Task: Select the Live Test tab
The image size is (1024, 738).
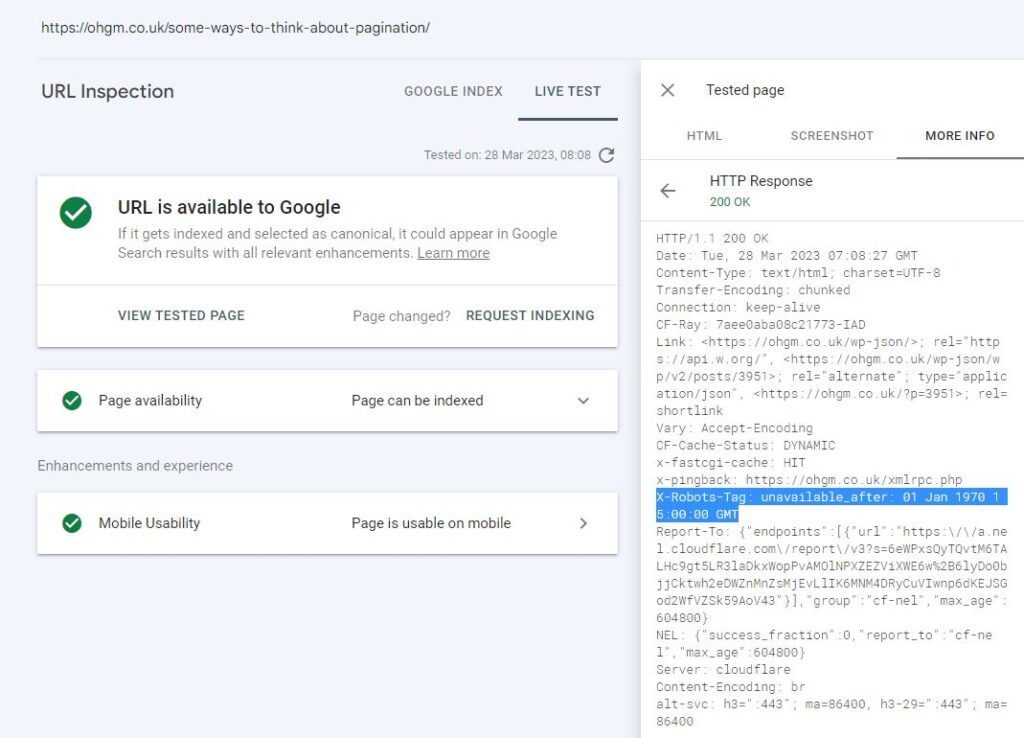Action: pyautogui.click(x=568, y=91)
